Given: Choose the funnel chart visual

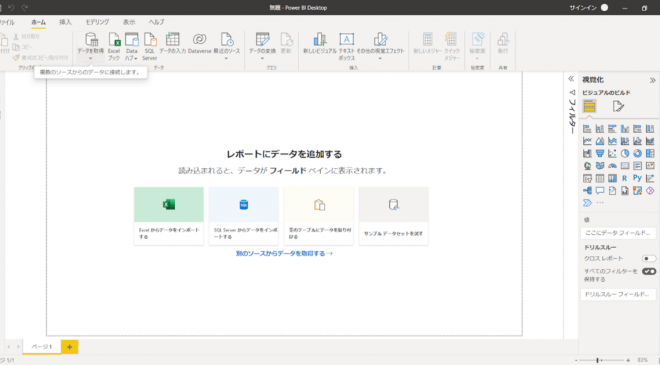Looking at the screenshot, I should coord(600,153).
